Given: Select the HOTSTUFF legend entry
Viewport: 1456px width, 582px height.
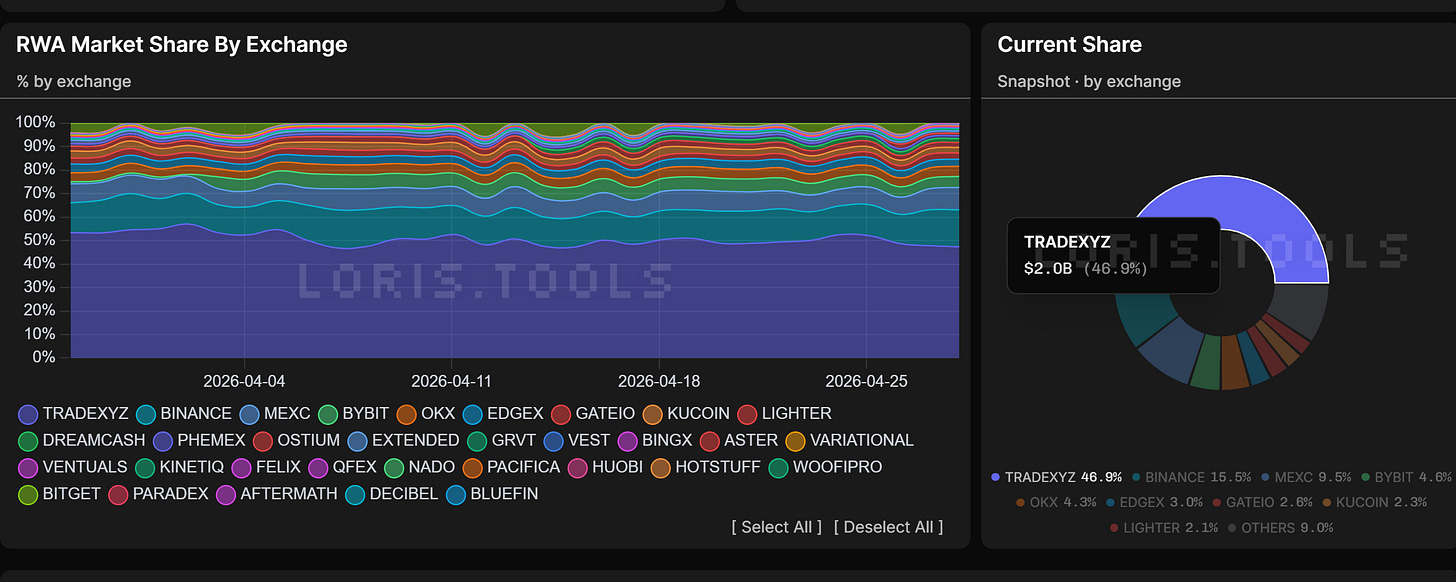Looking at the screenshot, I should tap(704, 468).
